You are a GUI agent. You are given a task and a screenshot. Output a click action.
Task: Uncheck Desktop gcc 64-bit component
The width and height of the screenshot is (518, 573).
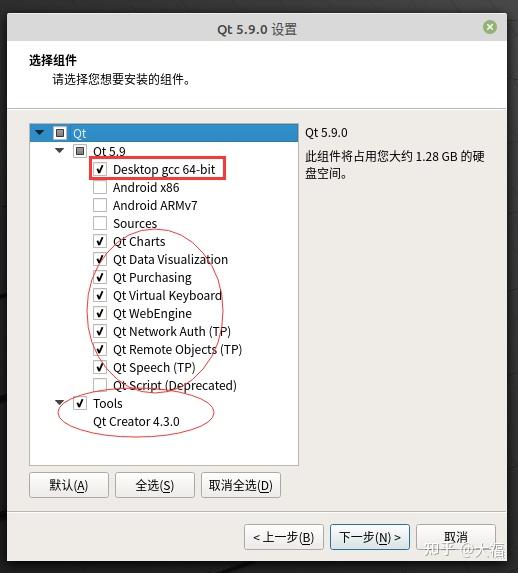(x=100, y=169)
